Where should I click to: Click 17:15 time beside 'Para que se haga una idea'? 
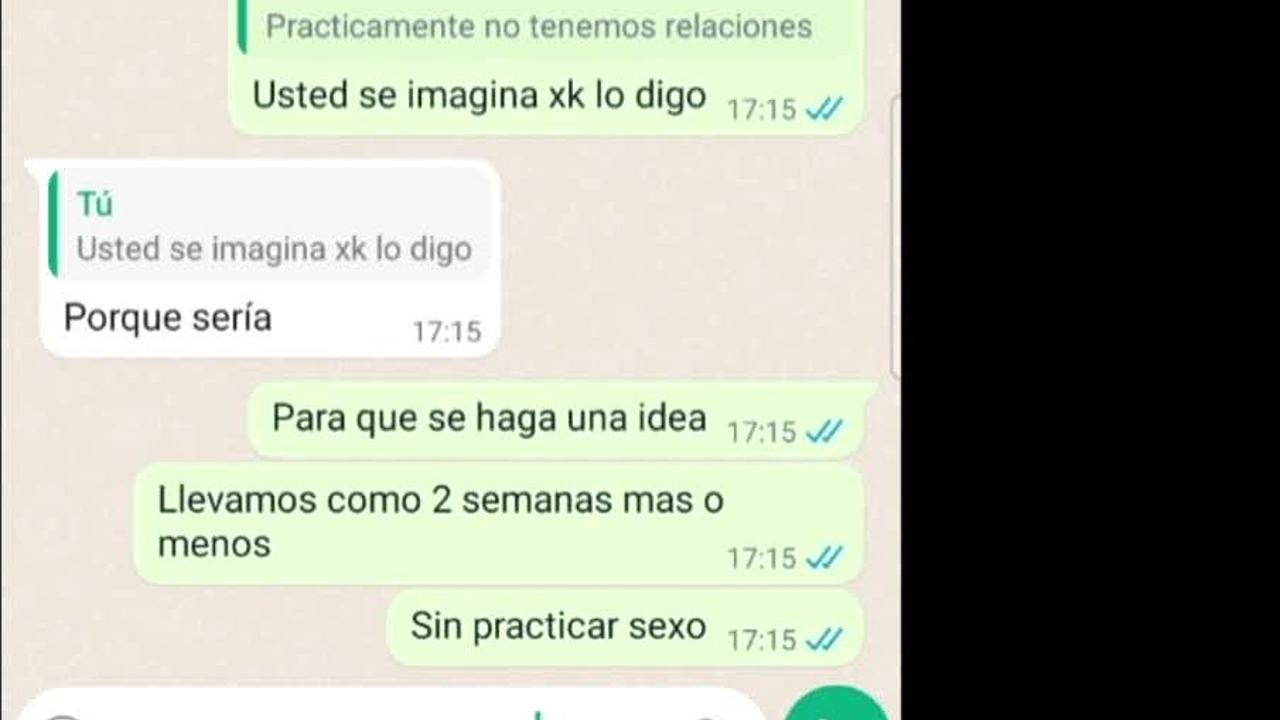click(x=762, y=432)
